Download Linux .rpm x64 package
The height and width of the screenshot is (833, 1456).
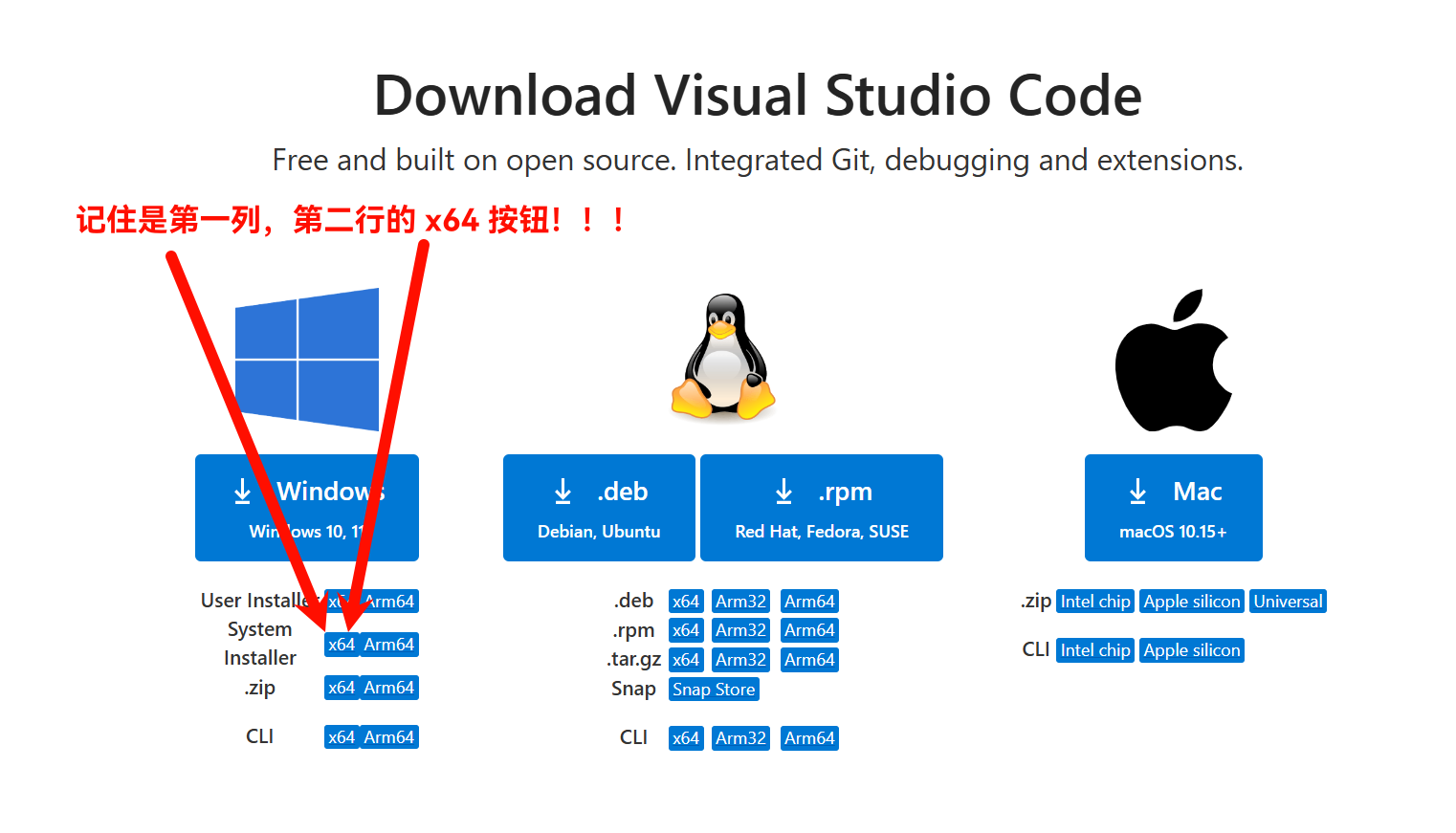click(686, 630)
